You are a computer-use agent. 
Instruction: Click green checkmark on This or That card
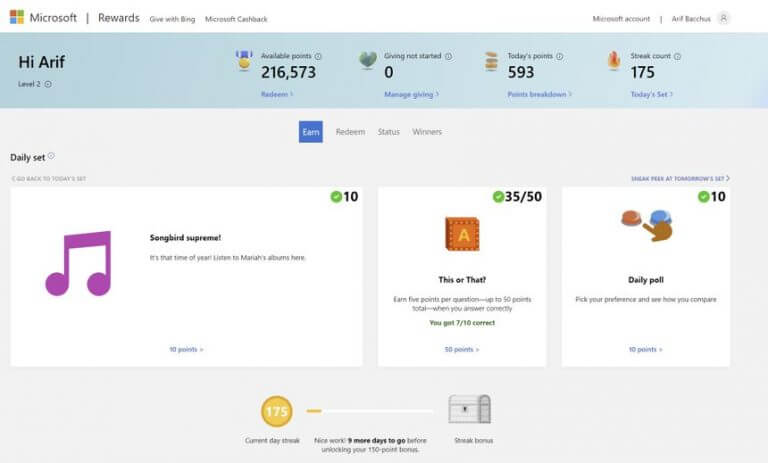(x=498, y=196)
